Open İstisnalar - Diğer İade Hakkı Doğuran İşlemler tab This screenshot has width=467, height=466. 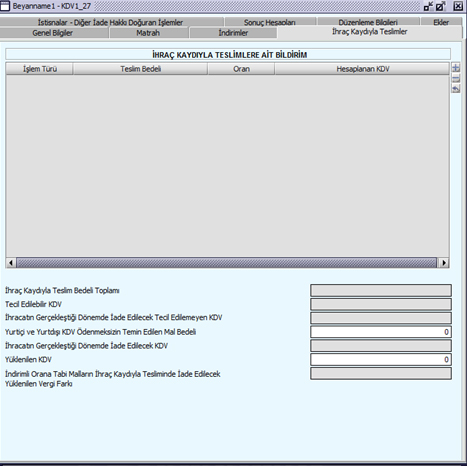[x=110, y=22]
